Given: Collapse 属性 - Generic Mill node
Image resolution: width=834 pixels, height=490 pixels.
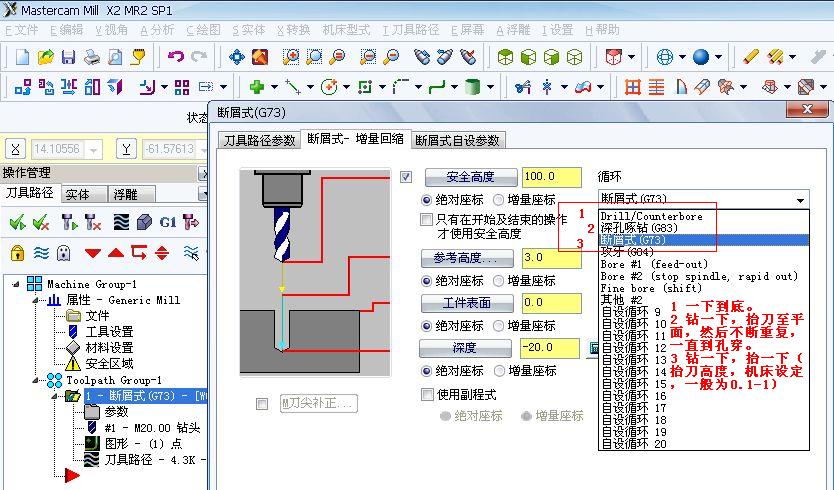Looking at the screenshot, I should pyautogui.click(x=36, y=300).
